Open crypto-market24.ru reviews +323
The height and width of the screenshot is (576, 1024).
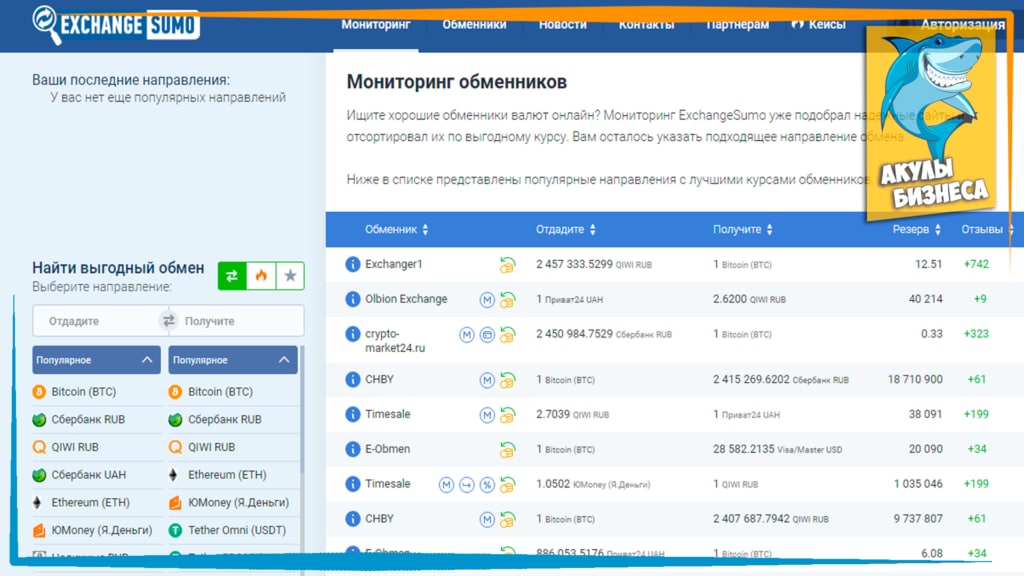pos(976,334)
